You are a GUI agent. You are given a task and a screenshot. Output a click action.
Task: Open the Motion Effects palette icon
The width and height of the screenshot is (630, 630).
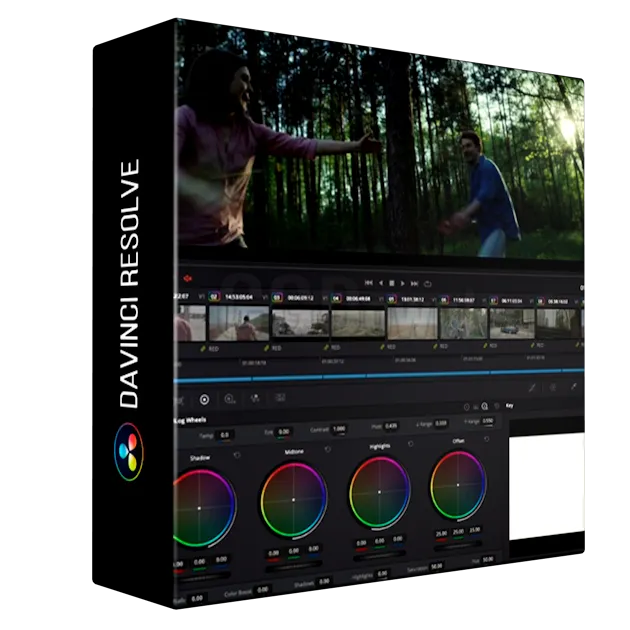point(280,398)
